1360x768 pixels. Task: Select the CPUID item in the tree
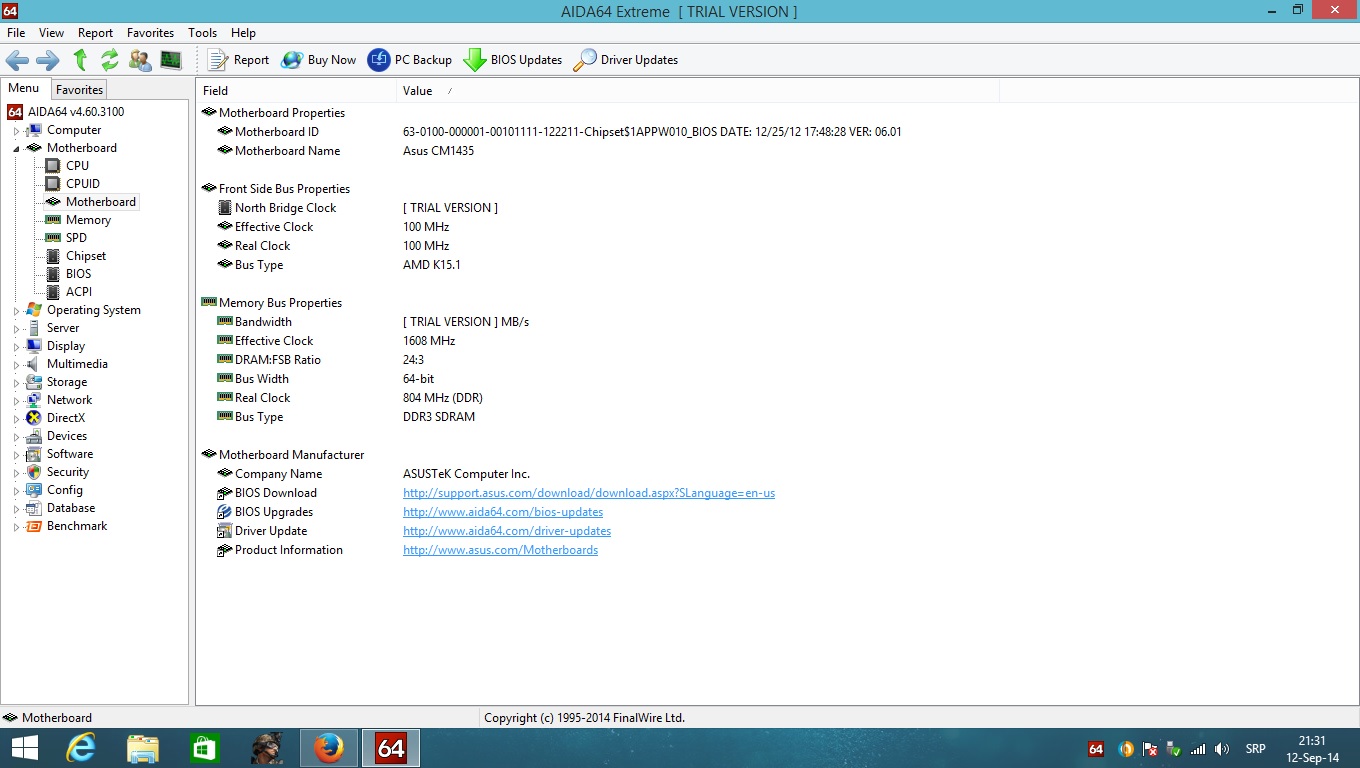(83, 184)
